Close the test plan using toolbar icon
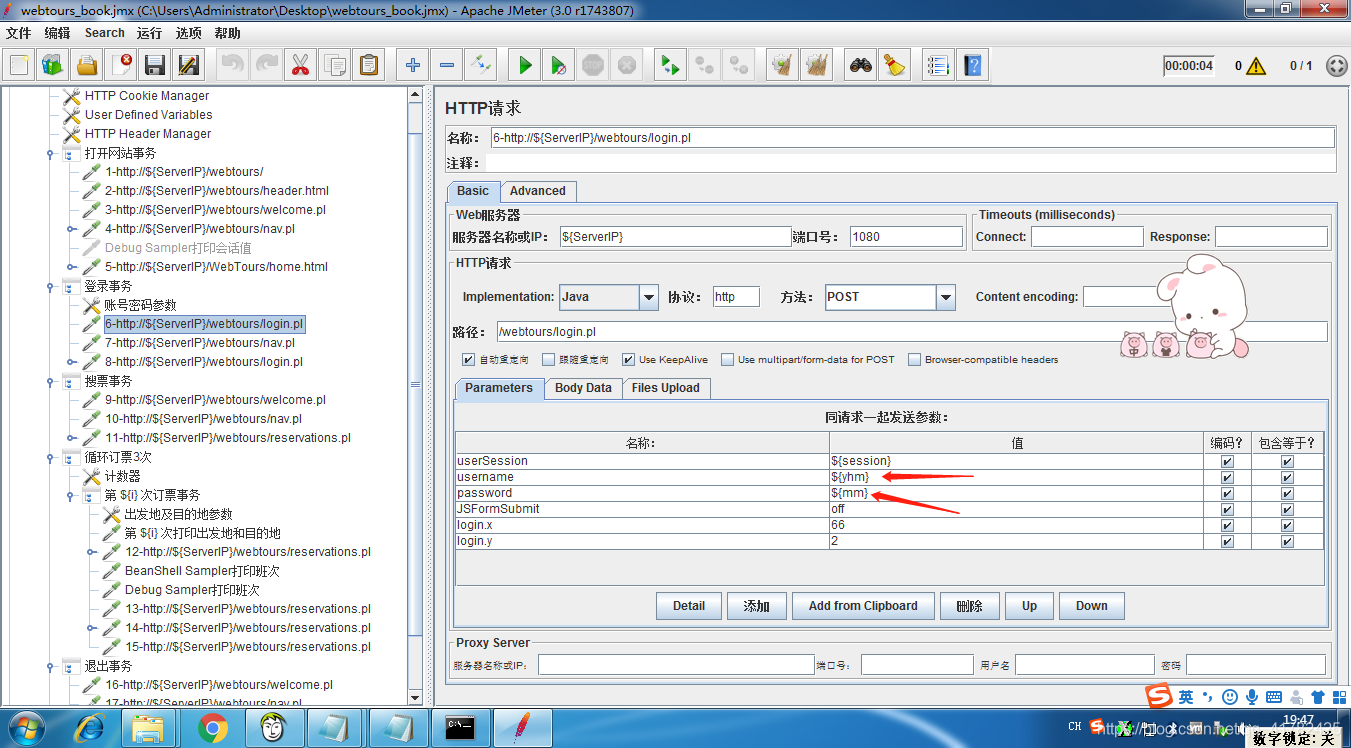The width and height of the screenshot is (1351, 748). click(x=122, y=66)
